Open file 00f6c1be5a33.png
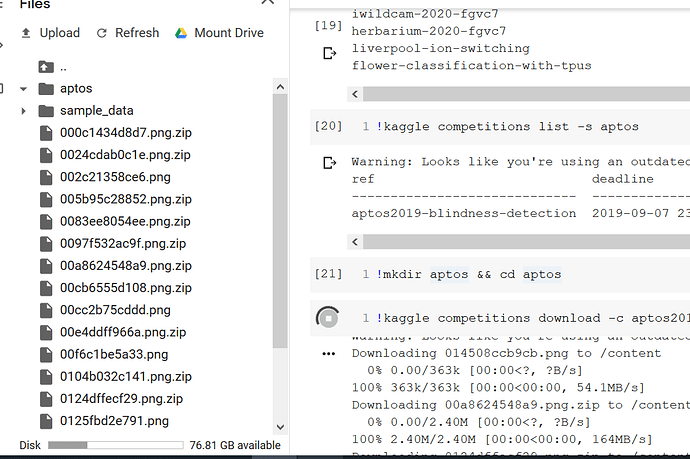Image resolution: width=690 pixels, height=459 pixels. 114,354
